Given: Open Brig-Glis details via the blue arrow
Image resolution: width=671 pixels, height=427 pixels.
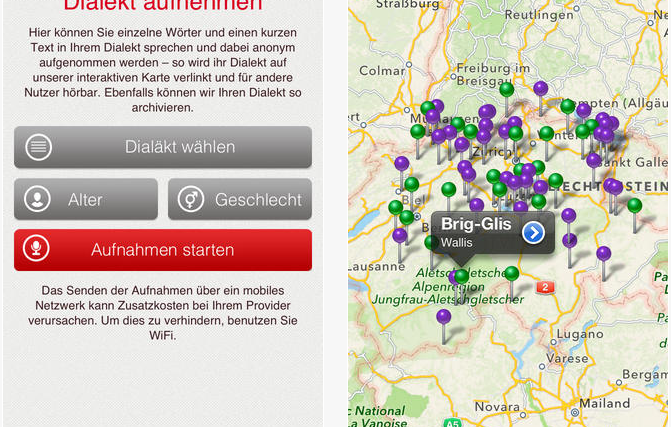Looking at the screenshot, I should coord(533,232).
